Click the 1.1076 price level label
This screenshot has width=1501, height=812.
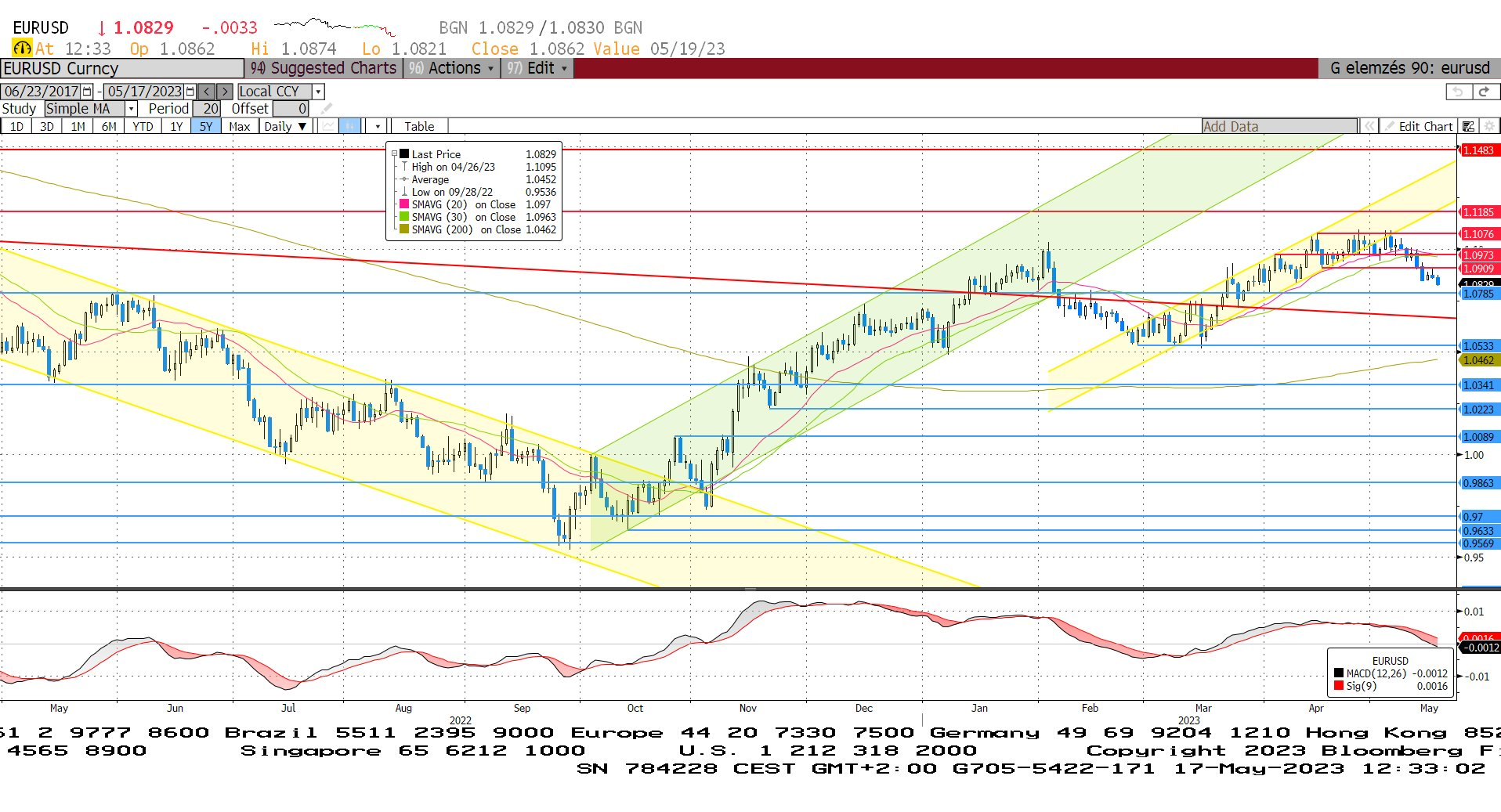coord(1479,234)
